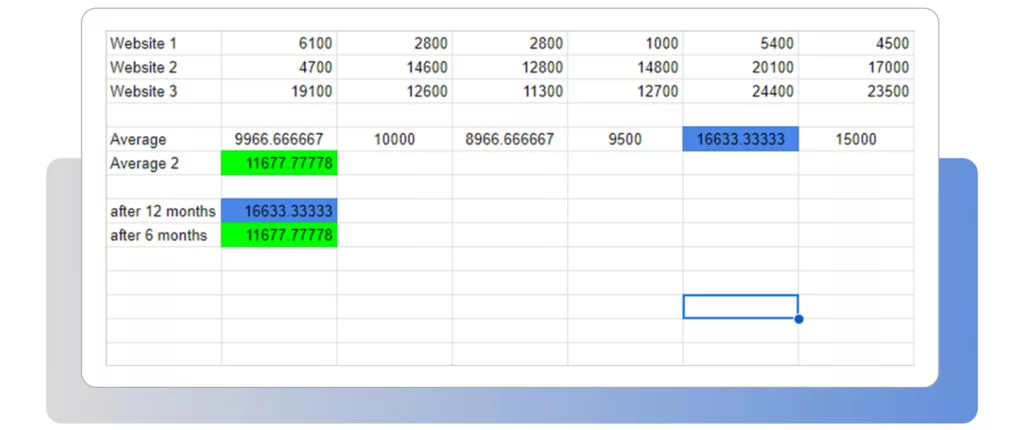Click the cell labeled exactly Average
Image resolution: width=1024 pixels, height=430 pixels.
[x=163, y=139]
